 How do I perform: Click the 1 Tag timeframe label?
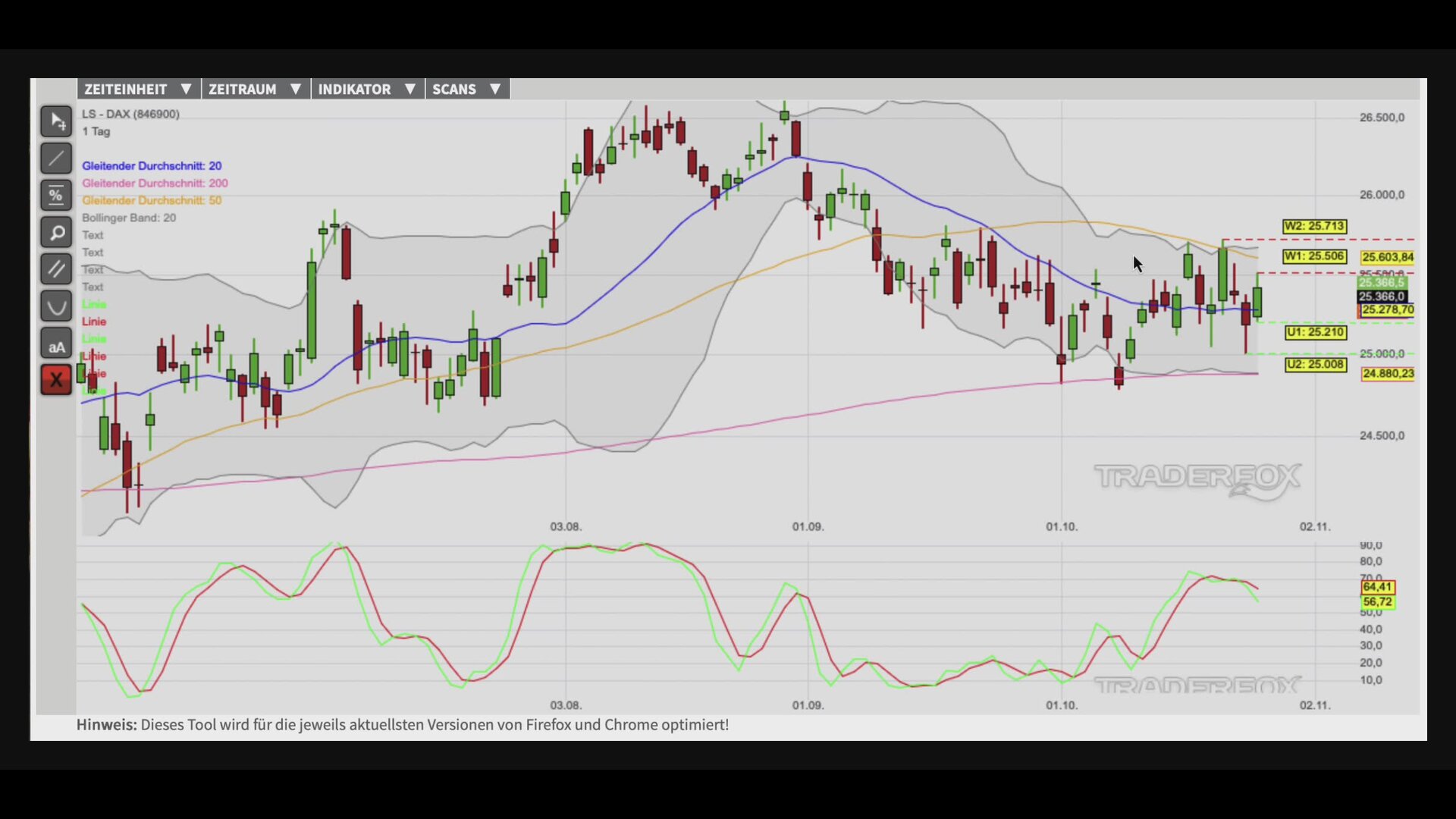coord(96,131)
